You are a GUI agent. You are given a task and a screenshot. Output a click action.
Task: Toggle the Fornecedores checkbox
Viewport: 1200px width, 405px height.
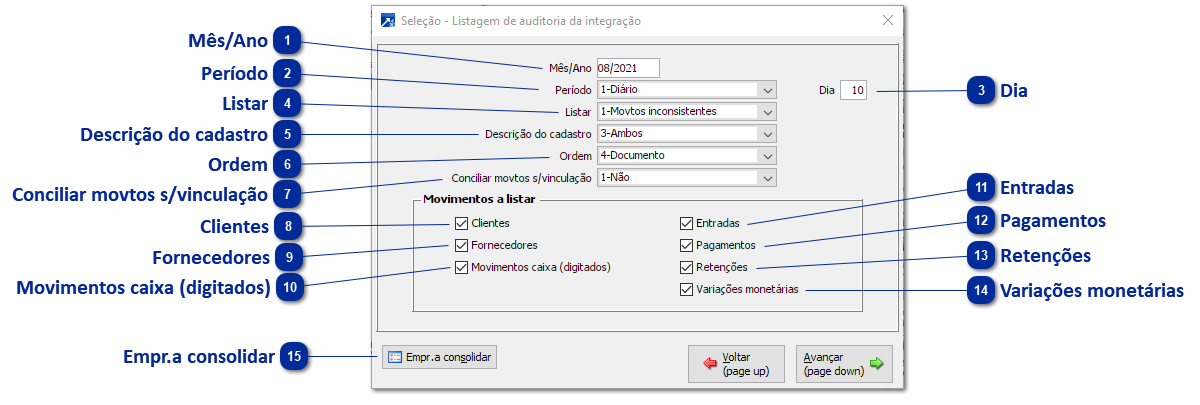tap(461, 245)
